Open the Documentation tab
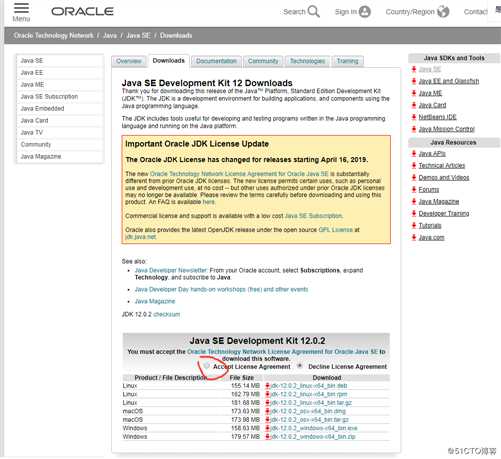 [216, 61]
